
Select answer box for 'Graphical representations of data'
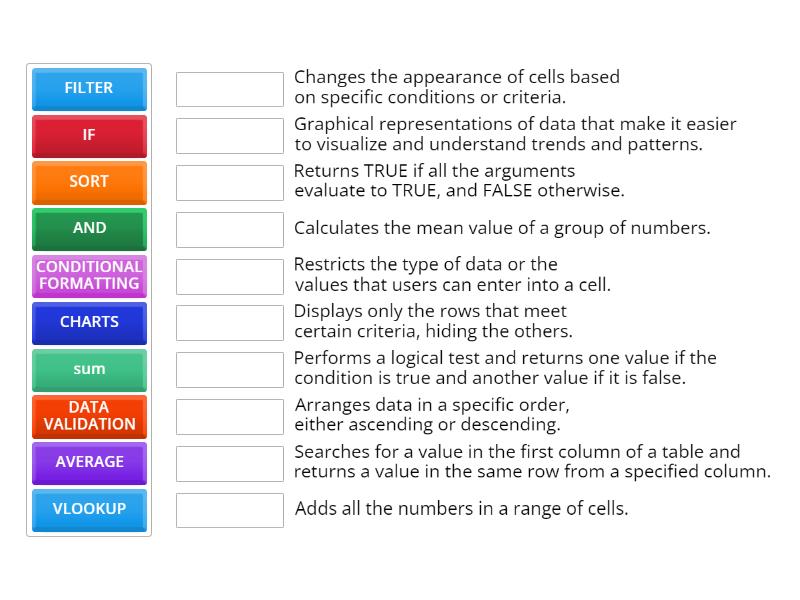230,136
